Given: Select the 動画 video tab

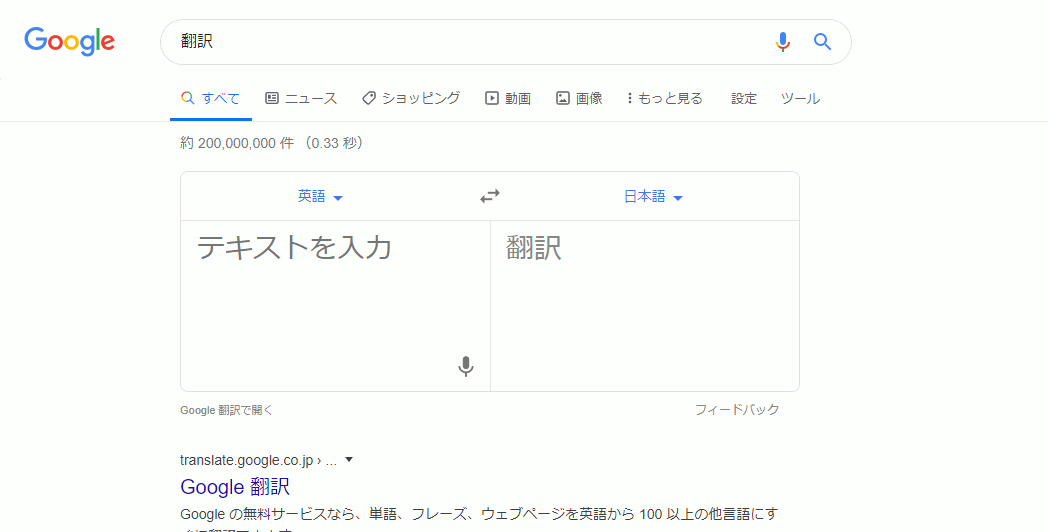Looking at the screenshot, I should [508, 98].
